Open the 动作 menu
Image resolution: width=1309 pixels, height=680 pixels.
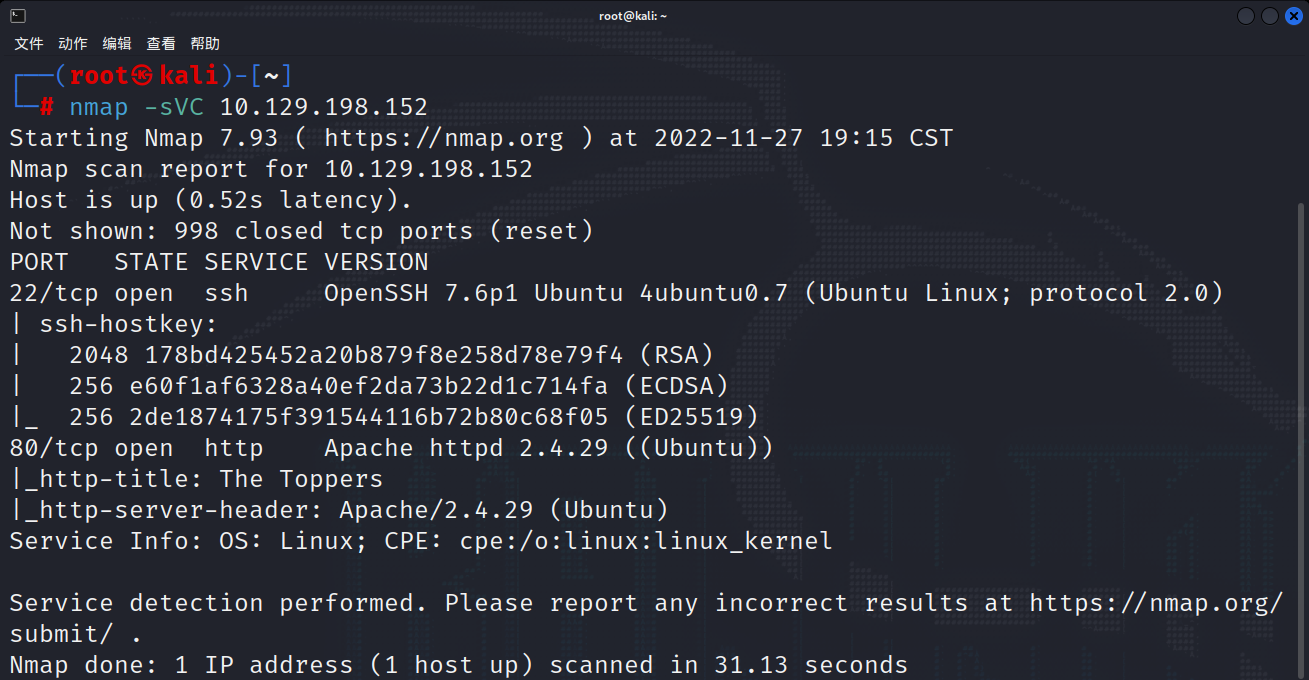click(73, 44)
